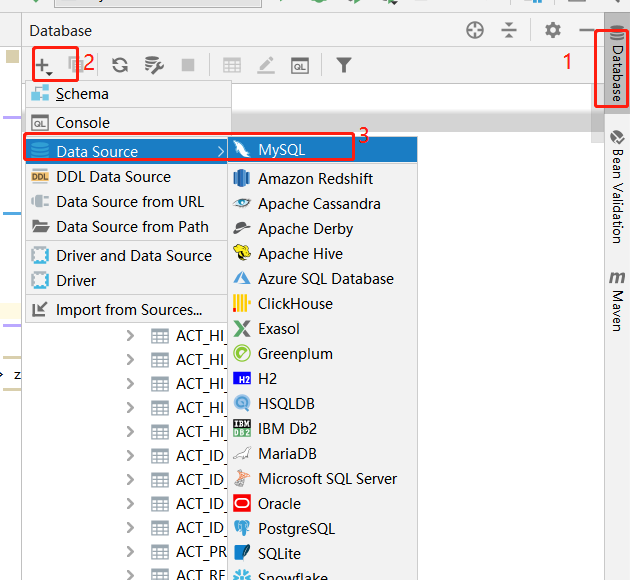Select IBM Db2 data source
Viewport: 630px width, 580px height.
click(323, 429)
